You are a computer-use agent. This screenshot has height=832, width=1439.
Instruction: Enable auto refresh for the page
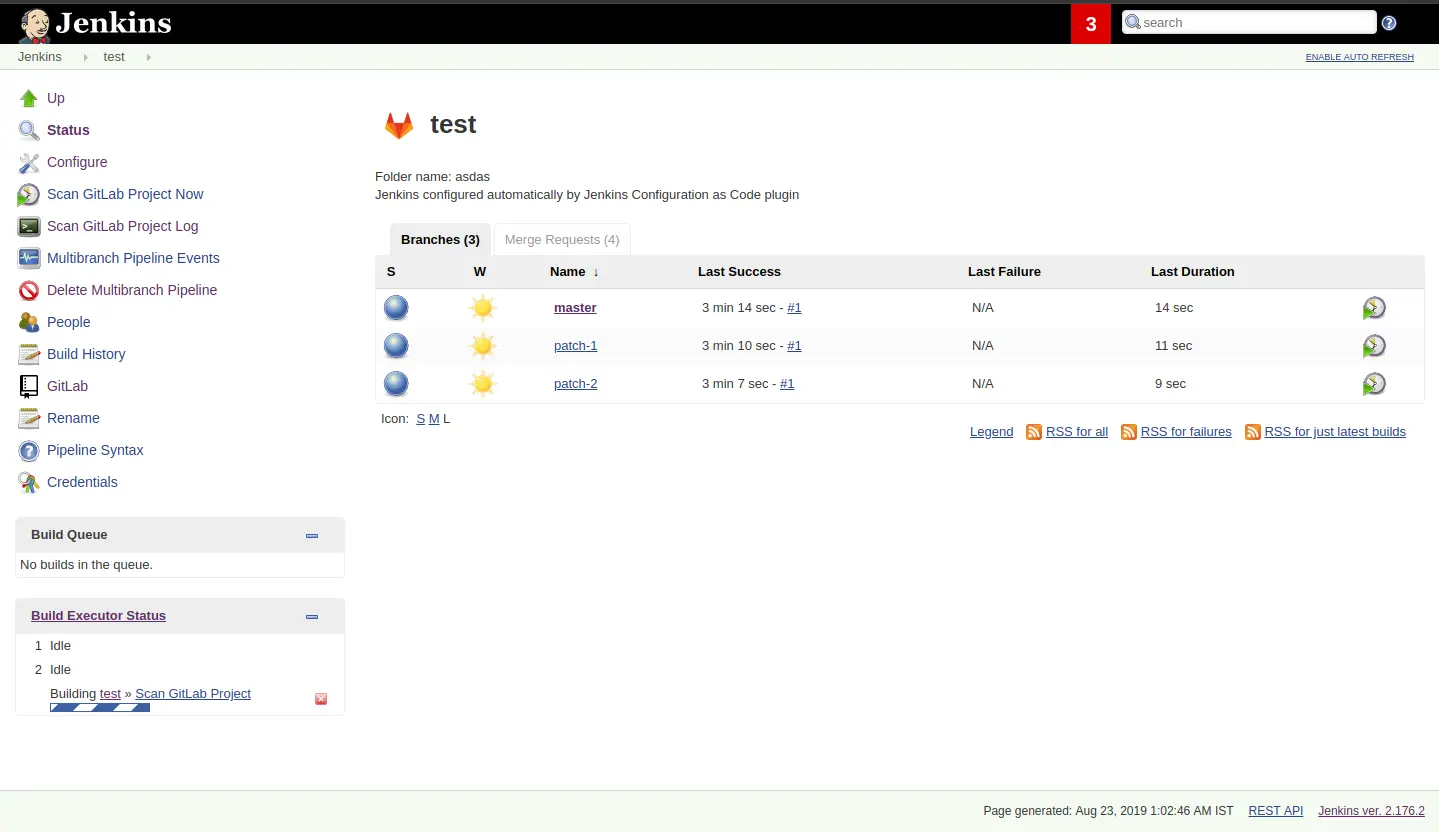[x=1358, y=57]
